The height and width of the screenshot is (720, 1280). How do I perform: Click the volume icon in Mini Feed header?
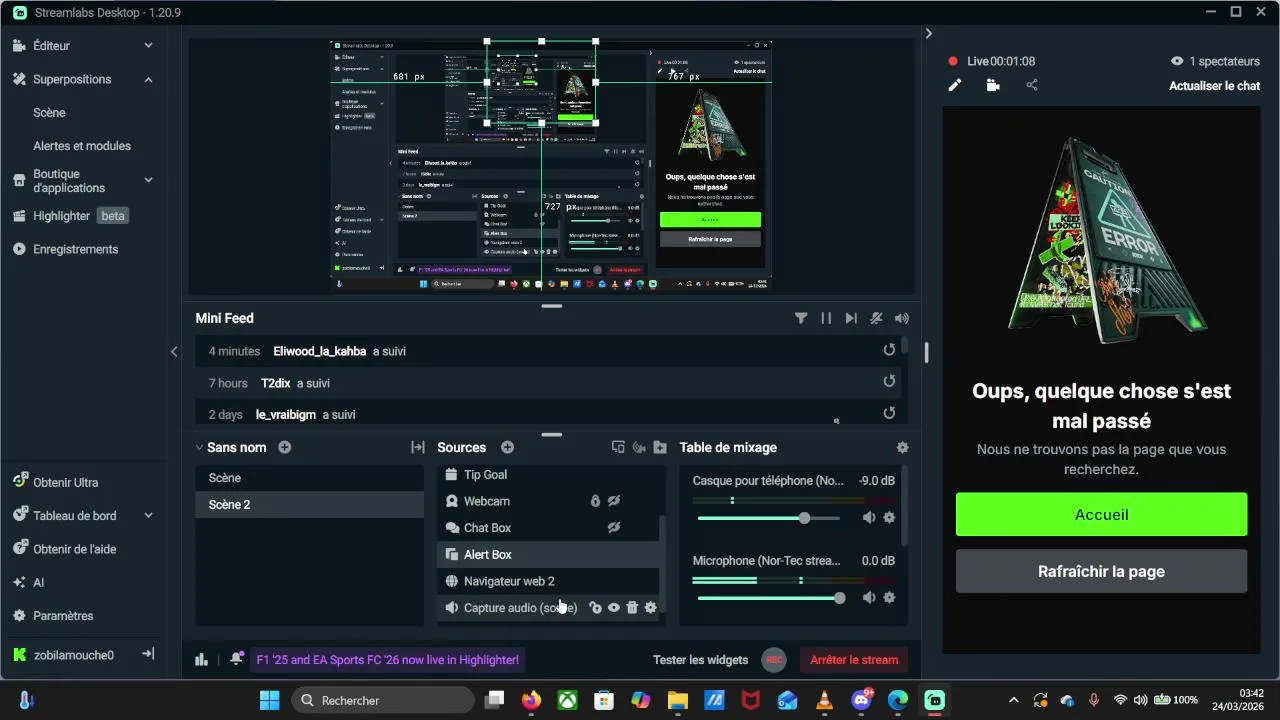coord(902,318)
